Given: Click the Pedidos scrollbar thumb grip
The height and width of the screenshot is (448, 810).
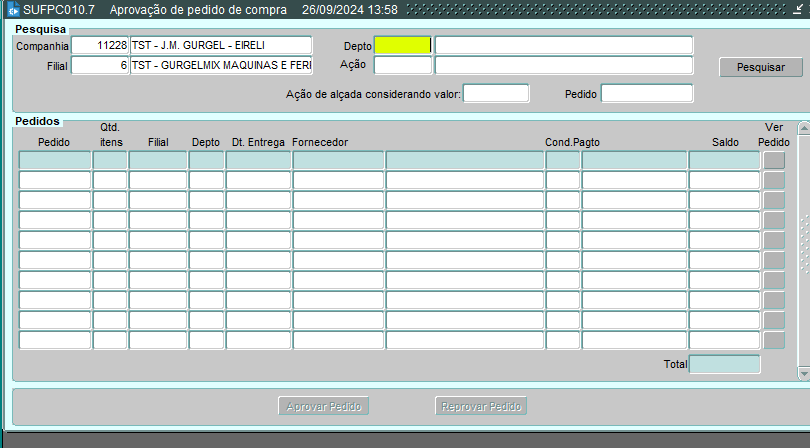Looking at the screenshot, I should 804,243.
